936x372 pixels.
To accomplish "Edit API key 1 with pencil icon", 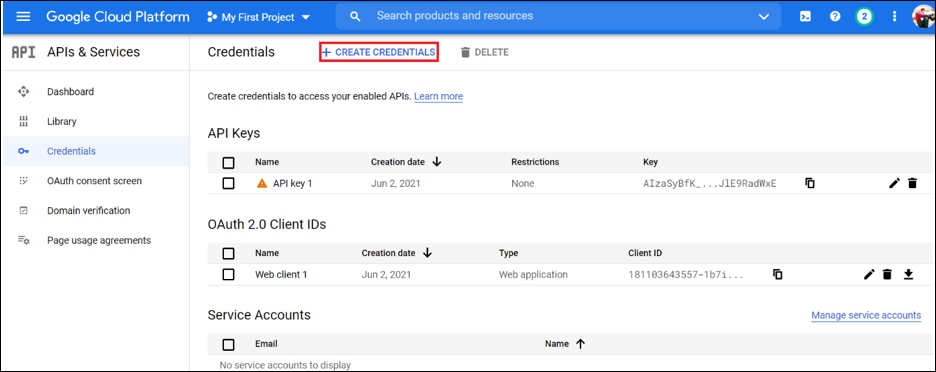I will tap(894, 183).
